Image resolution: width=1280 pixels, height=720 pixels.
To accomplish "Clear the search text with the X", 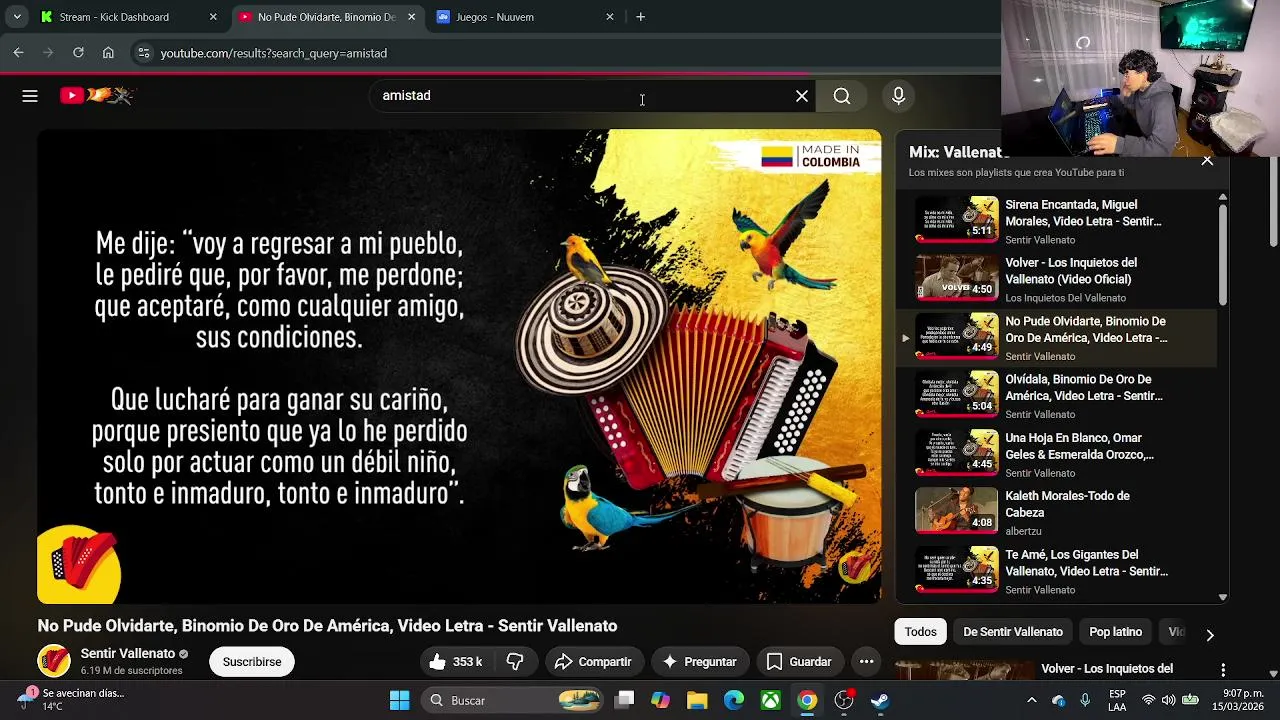I will [x=802, y=96].
